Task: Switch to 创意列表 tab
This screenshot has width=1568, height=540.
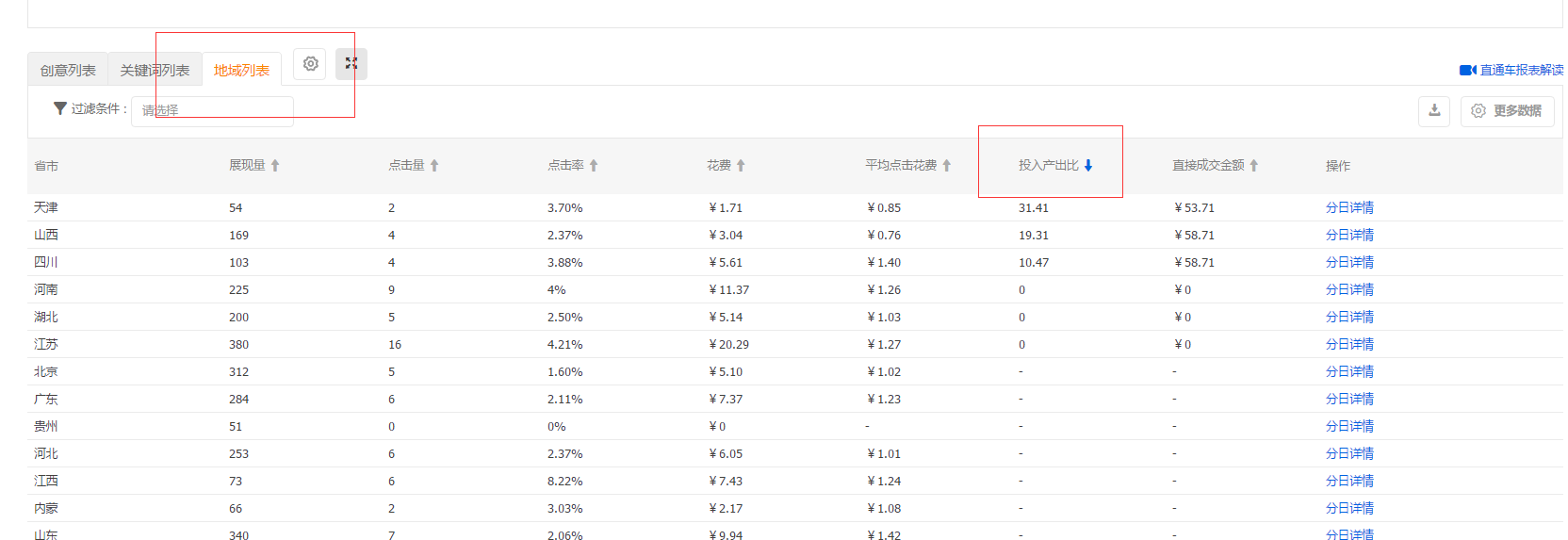Action: point(68,71)
